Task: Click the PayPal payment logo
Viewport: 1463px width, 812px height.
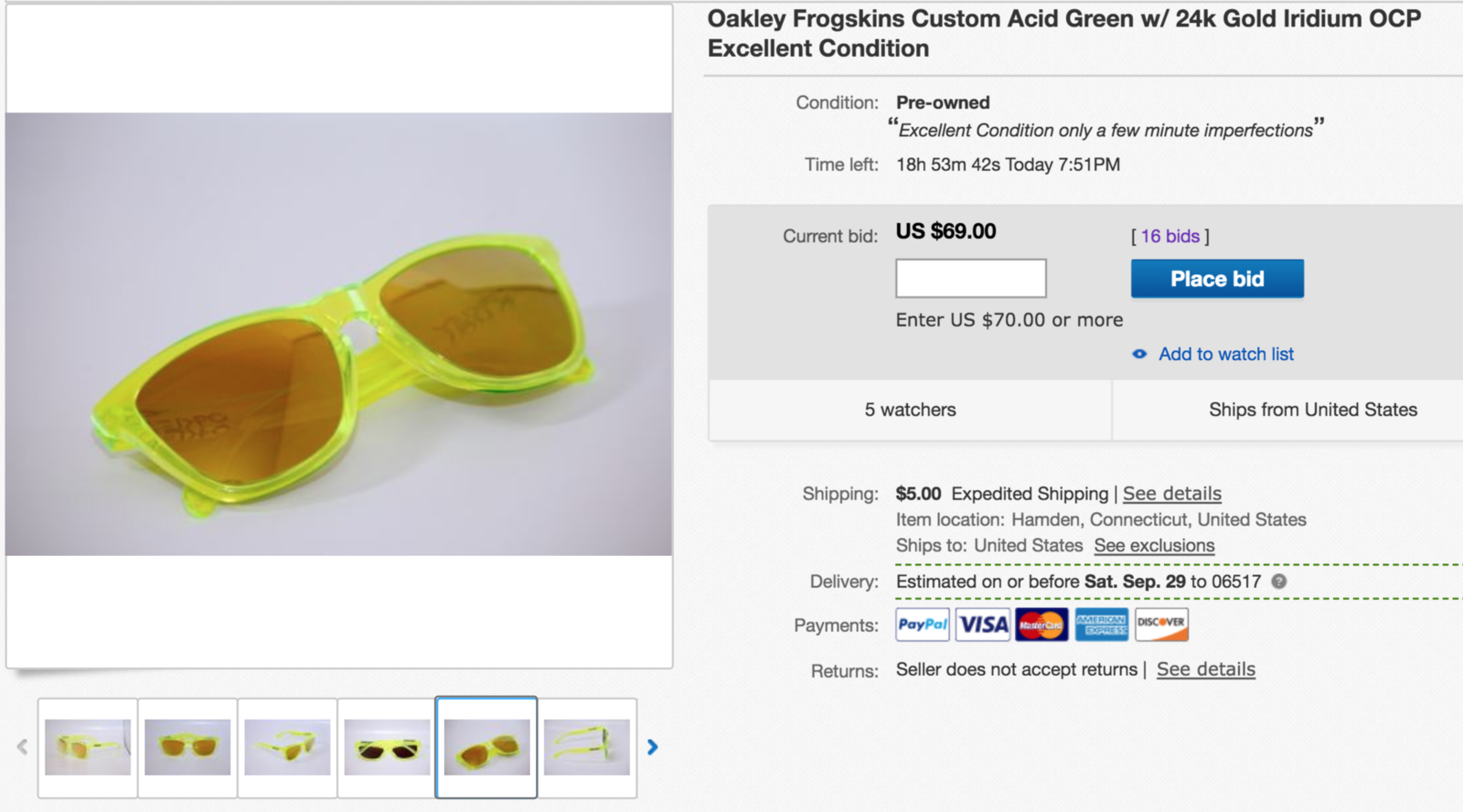Action: (923, 625)
